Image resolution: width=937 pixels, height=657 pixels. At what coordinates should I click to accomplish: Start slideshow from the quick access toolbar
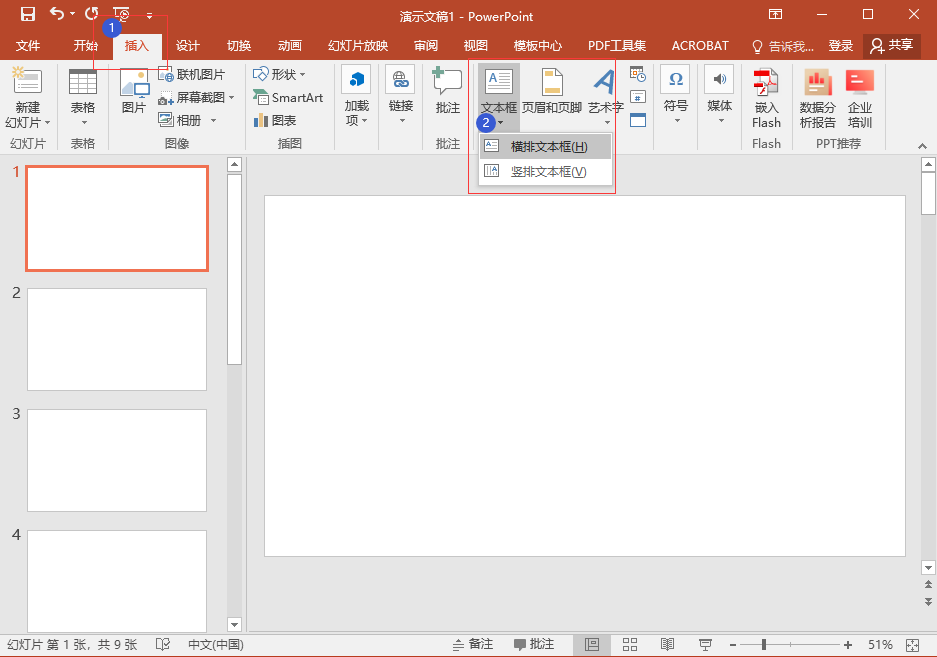pos(121,14)
